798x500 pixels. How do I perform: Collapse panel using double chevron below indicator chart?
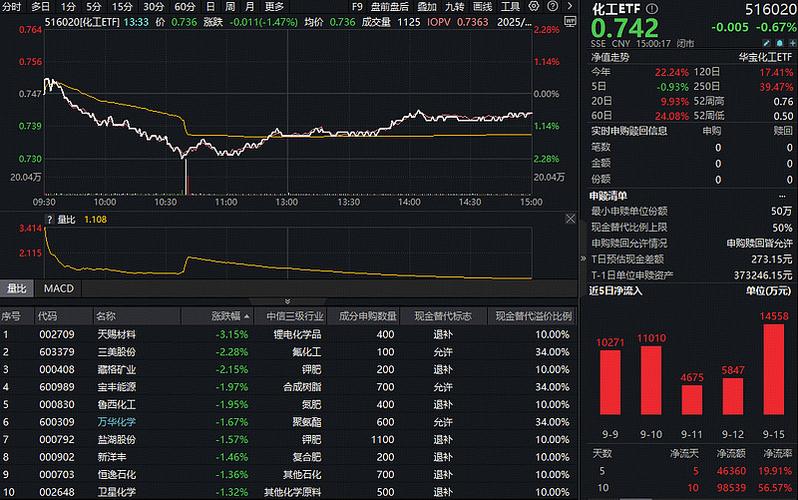point(288,300)
